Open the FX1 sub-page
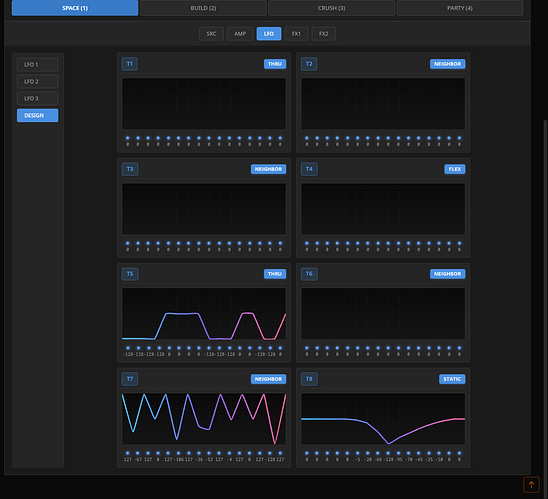Screen dimensions: 548x499 click(x=296, y=34)
